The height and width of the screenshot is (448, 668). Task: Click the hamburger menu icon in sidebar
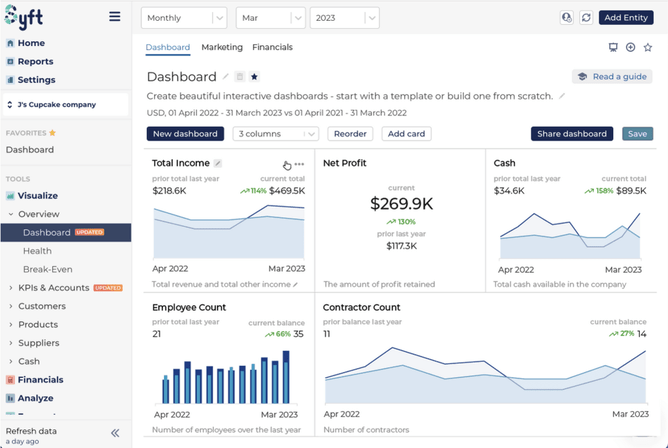click(115, 17)
